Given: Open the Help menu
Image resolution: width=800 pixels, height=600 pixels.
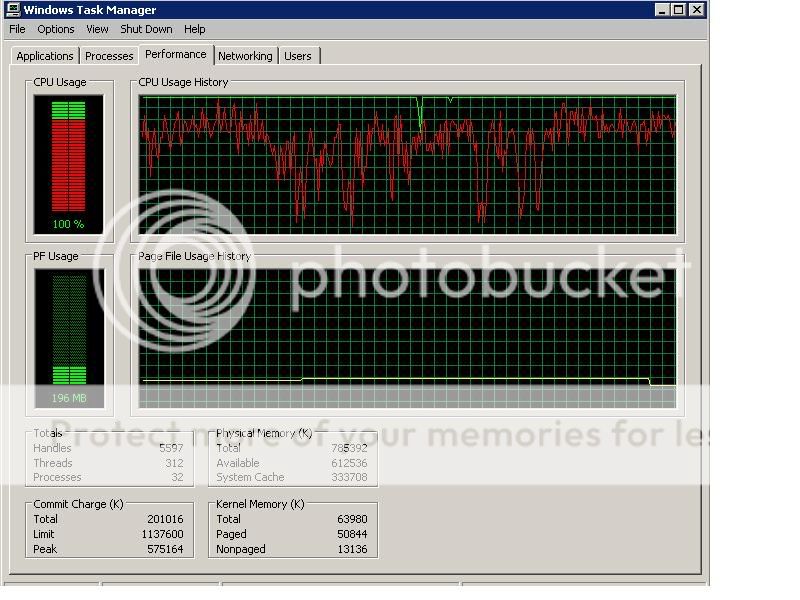Looking at the screenshot, I should 195,29.
